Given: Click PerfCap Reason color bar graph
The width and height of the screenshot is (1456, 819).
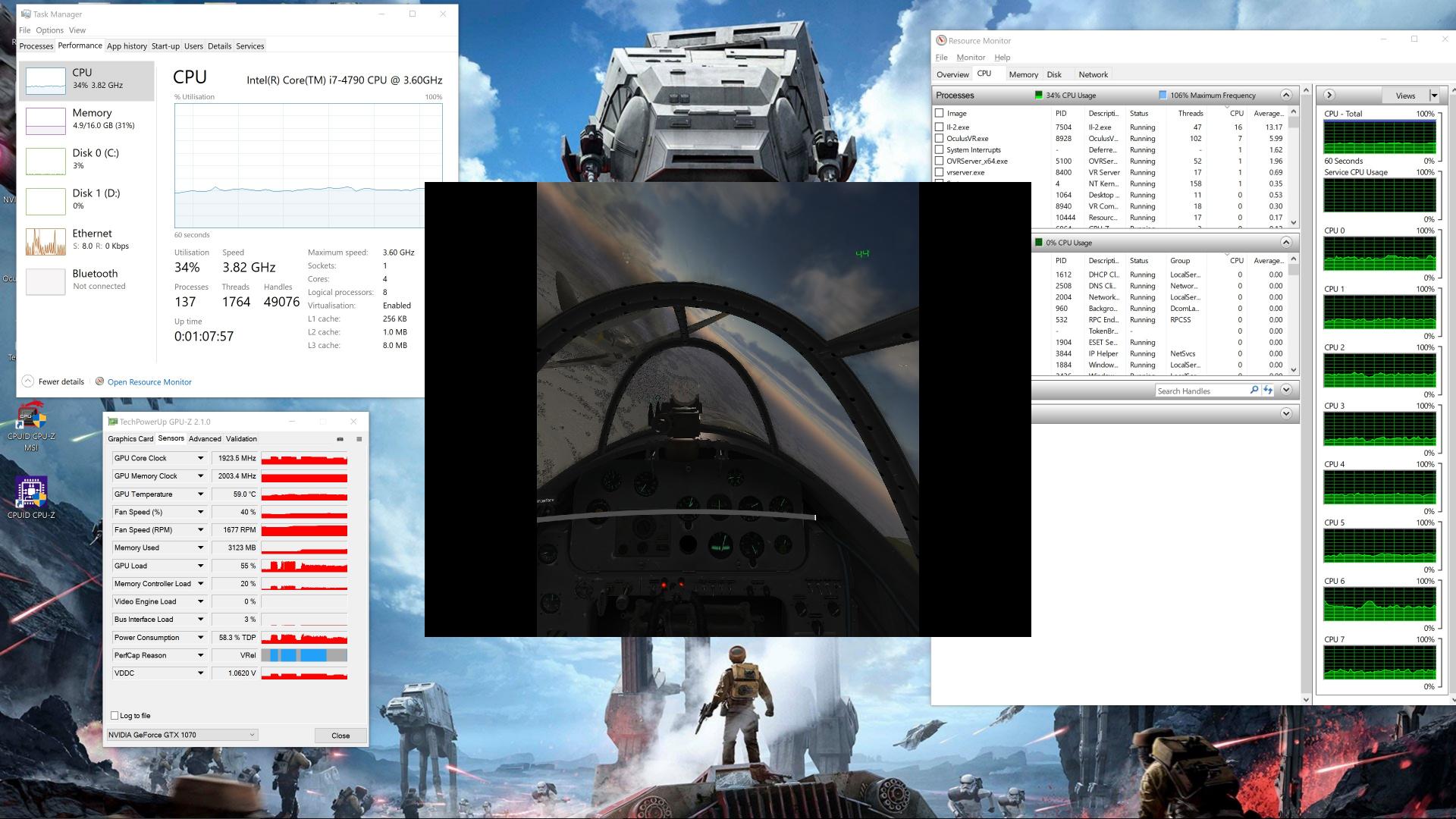Looking at the screenshot, I should click(304, 655).
